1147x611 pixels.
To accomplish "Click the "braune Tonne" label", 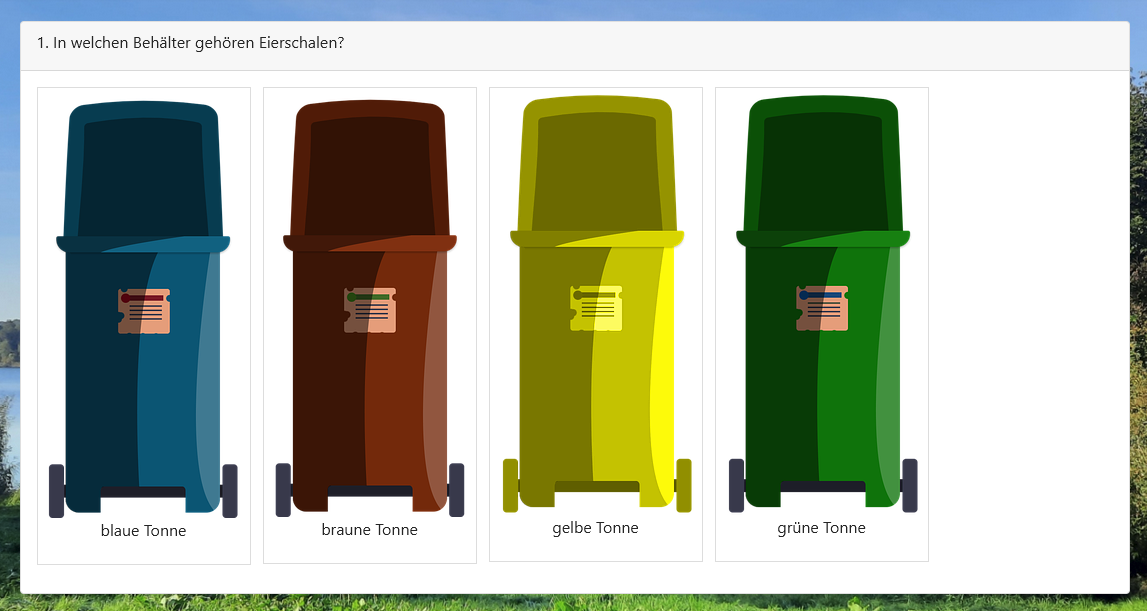I will point(369,530).
